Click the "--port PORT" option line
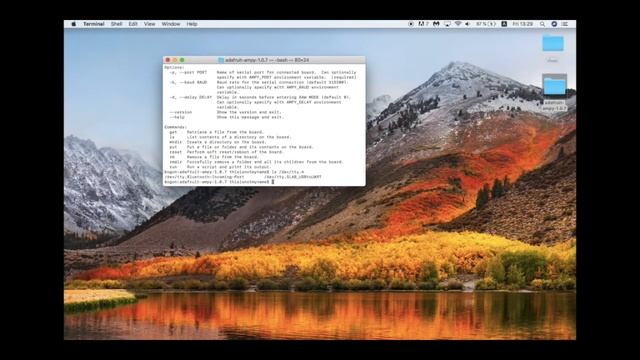Image resolution: width=640 pixels, height=360 pixels. (x=263, y=72)
